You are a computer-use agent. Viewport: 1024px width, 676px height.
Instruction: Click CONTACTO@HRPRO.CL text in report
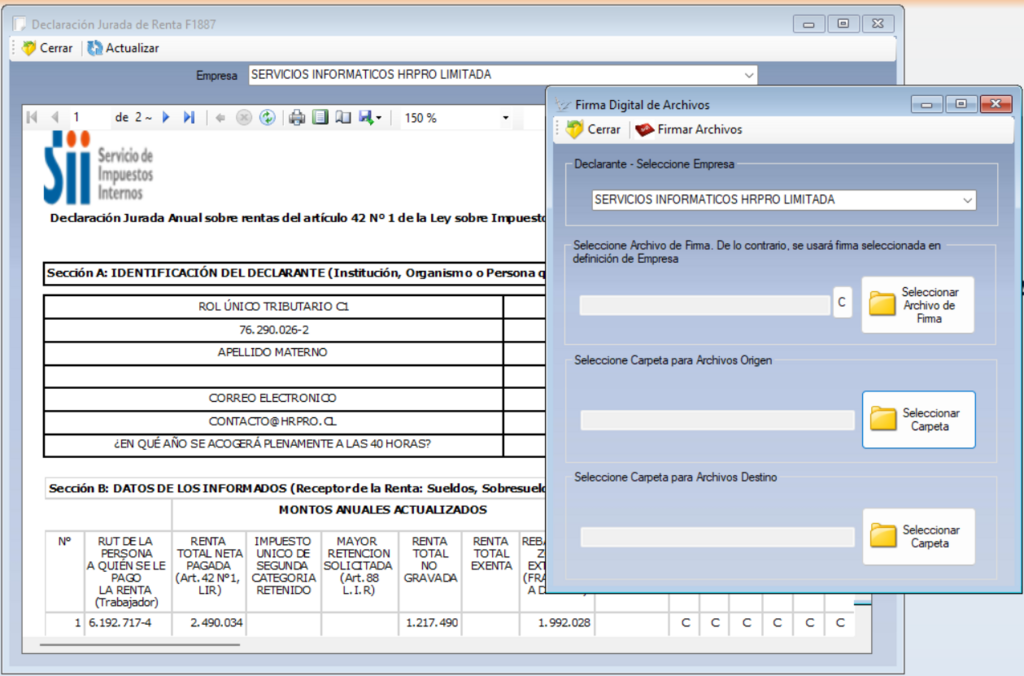pos(273,421)
